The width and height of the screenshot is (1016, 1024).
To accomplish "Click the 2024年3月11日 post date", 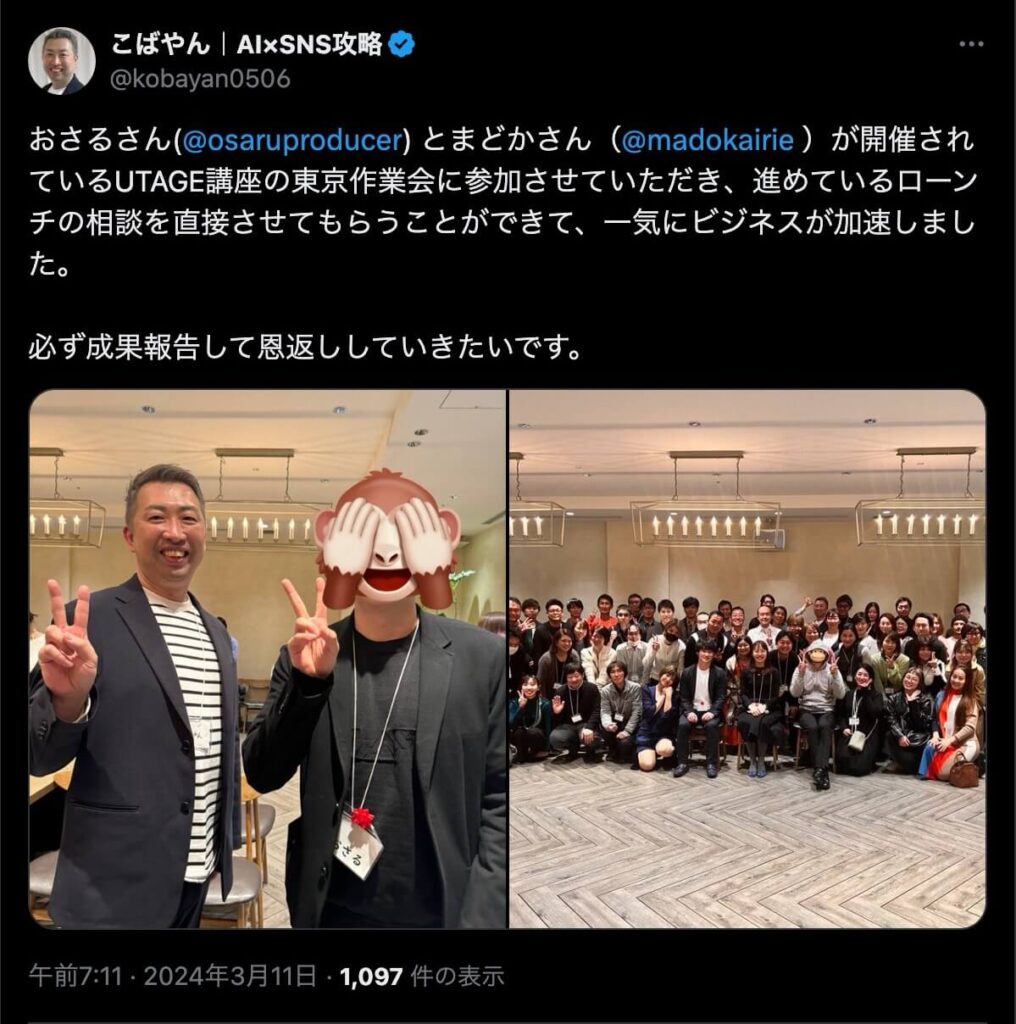I will click(x=230, y=976).
